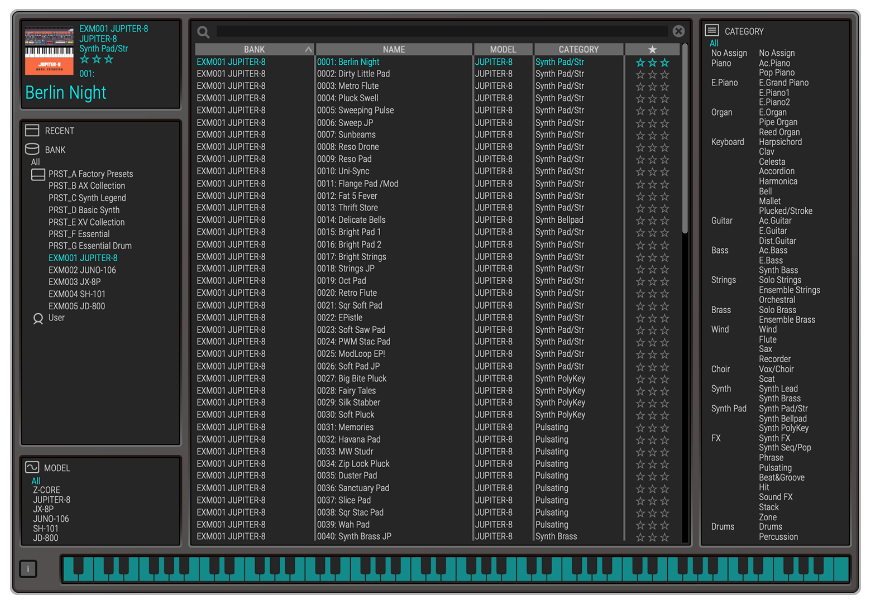The height and width of the screenshot is (609, 869).
Task: Select the Synth Pad category group
Action: click(x=729, y=408)
